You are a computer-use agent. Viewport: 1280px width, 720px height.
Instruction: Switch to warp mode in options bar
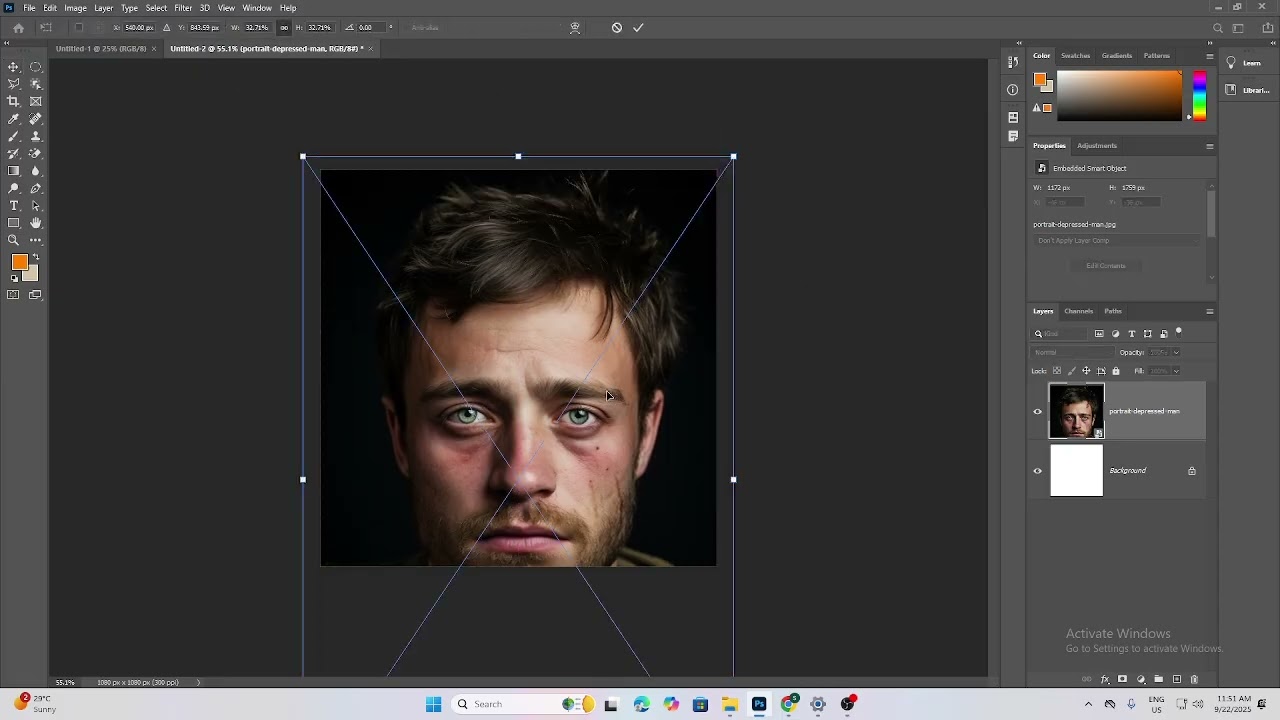(575, 28)
